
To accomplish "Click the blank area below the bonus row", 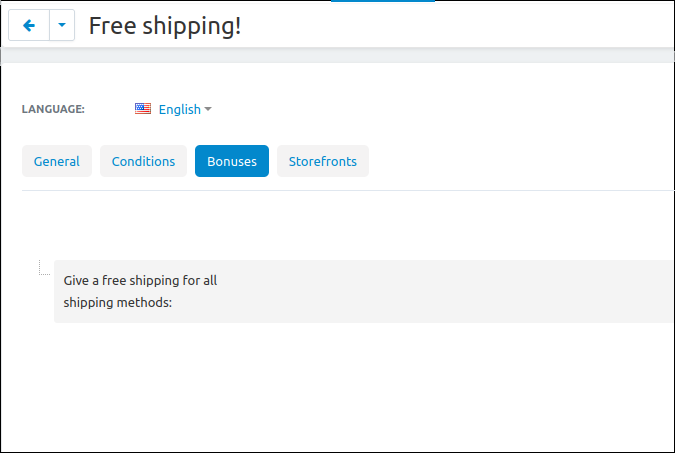I will 338,387.
